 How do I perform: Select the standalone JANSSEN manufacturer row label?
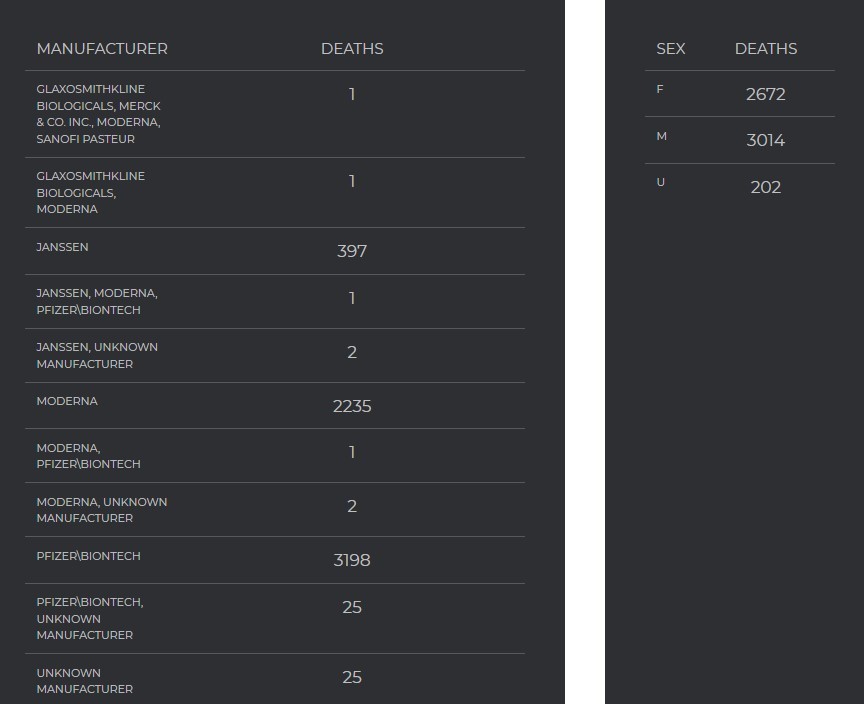click(62, 247)
